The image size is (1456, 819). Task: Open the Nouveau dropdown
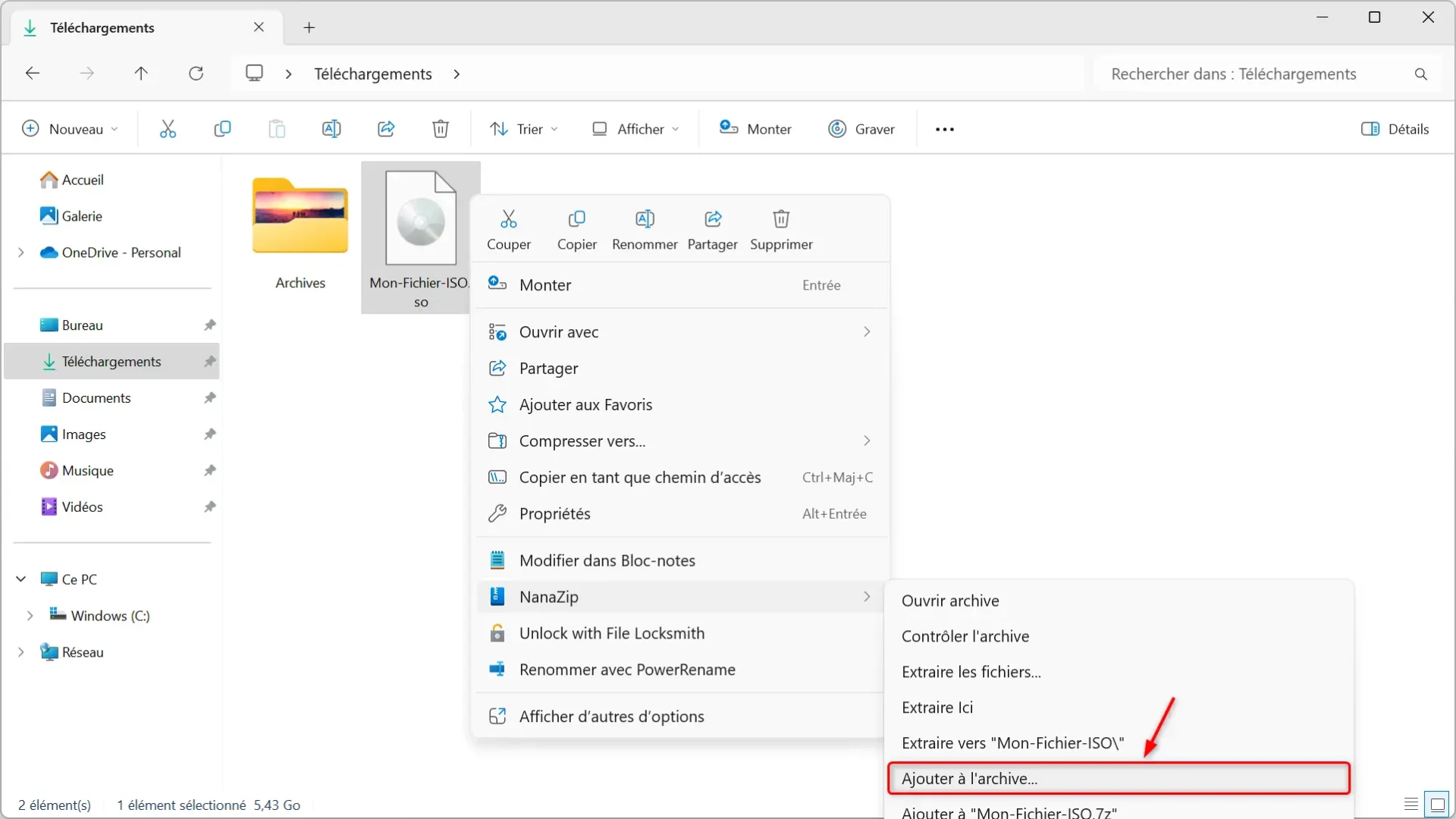[x=70, y=129]
